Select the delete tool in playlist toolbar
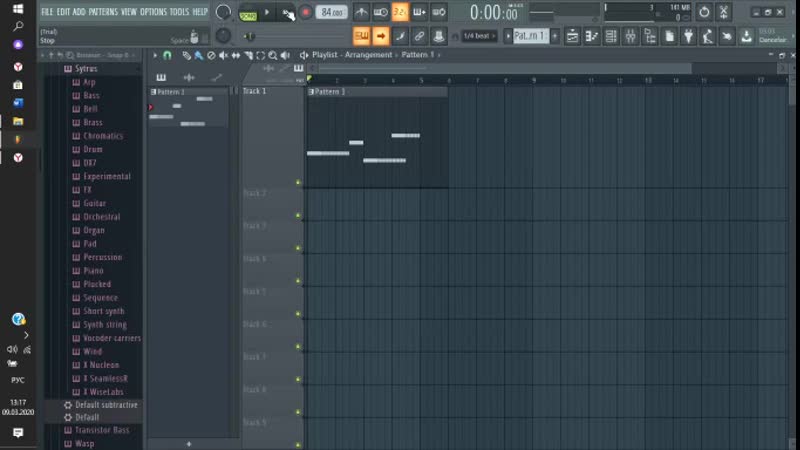This screenshot has height=450, width=800. pos(211,55)
